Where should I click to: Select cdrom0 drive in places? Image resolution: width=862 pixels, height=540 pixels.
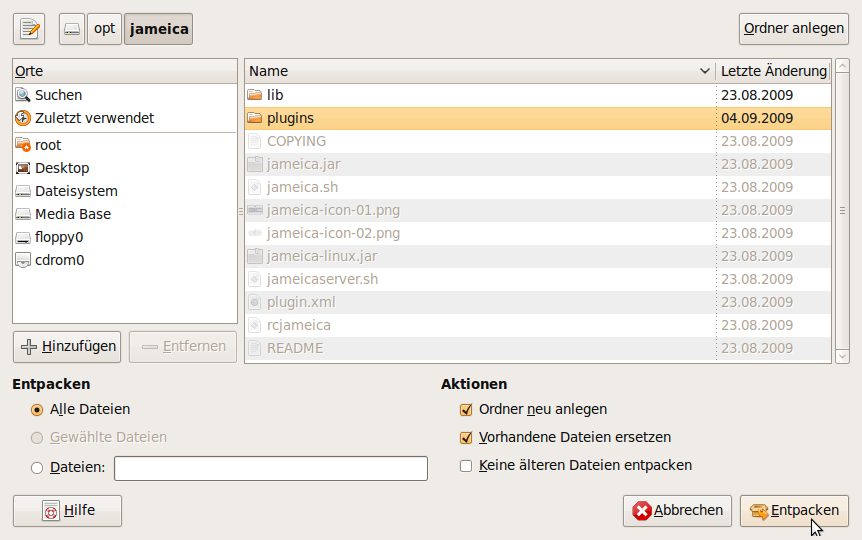tap(125, 261)
